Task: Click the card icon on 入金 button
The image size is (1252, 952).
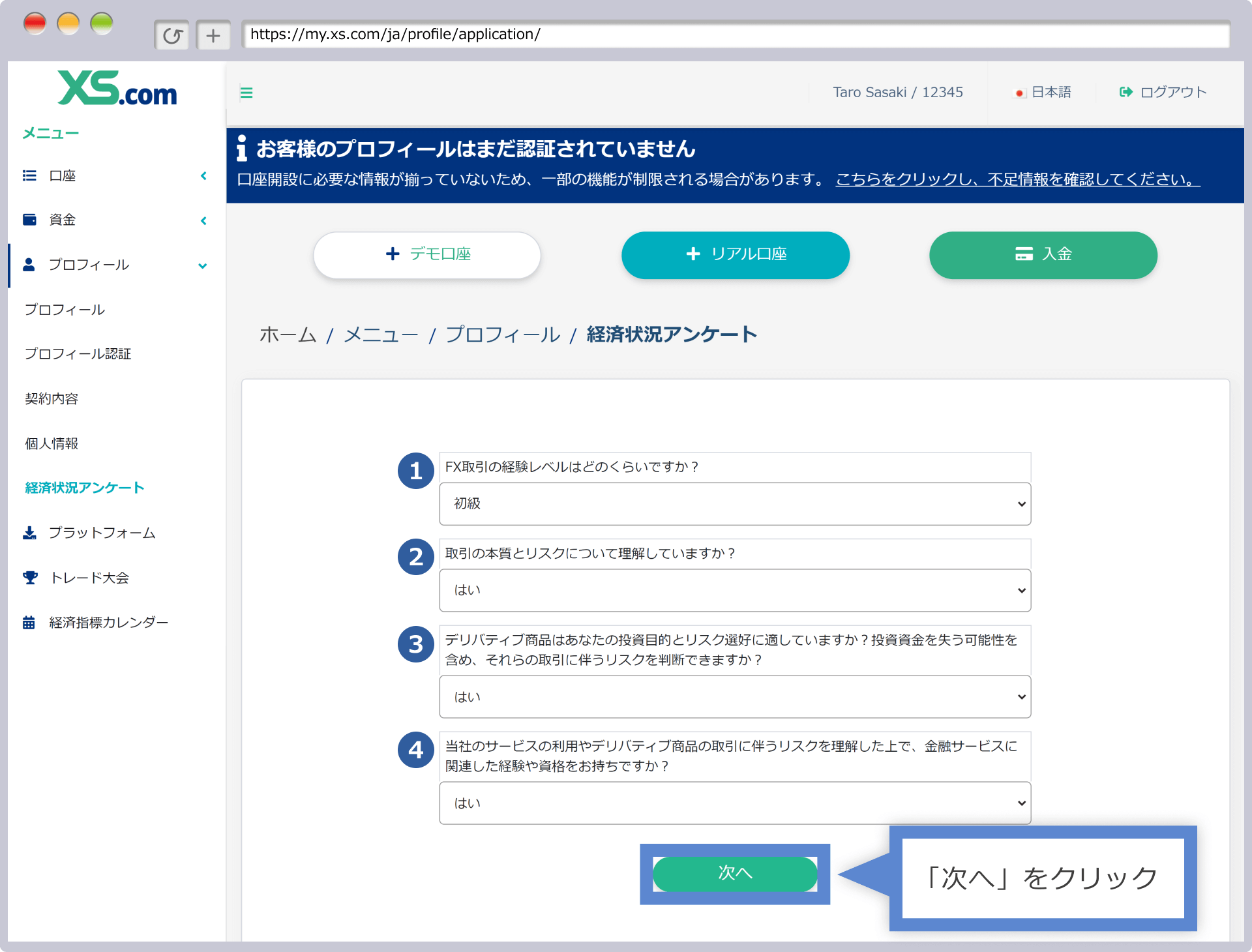Action: [1024, 254]
